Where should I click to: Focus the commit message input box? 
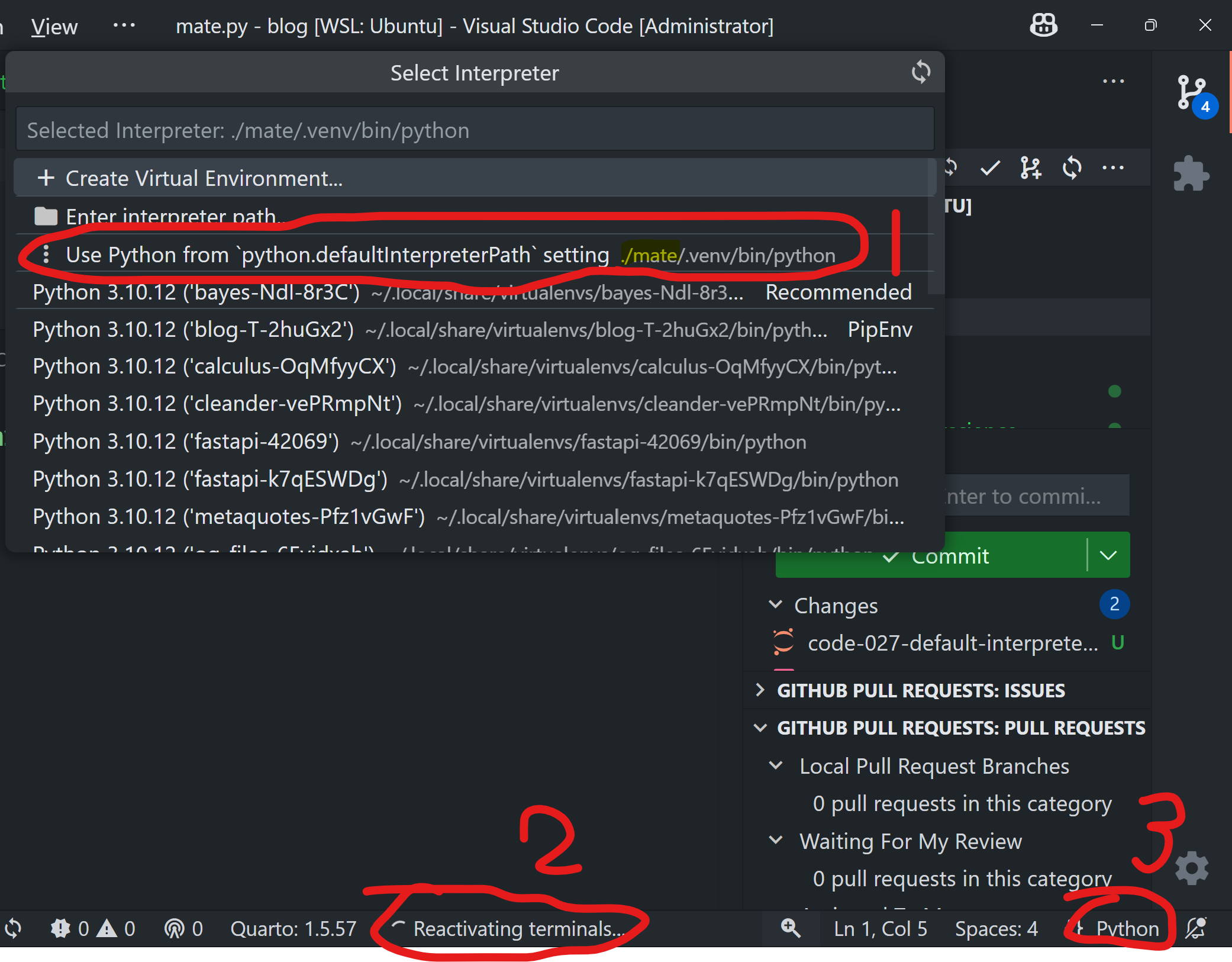[1037, 496]
